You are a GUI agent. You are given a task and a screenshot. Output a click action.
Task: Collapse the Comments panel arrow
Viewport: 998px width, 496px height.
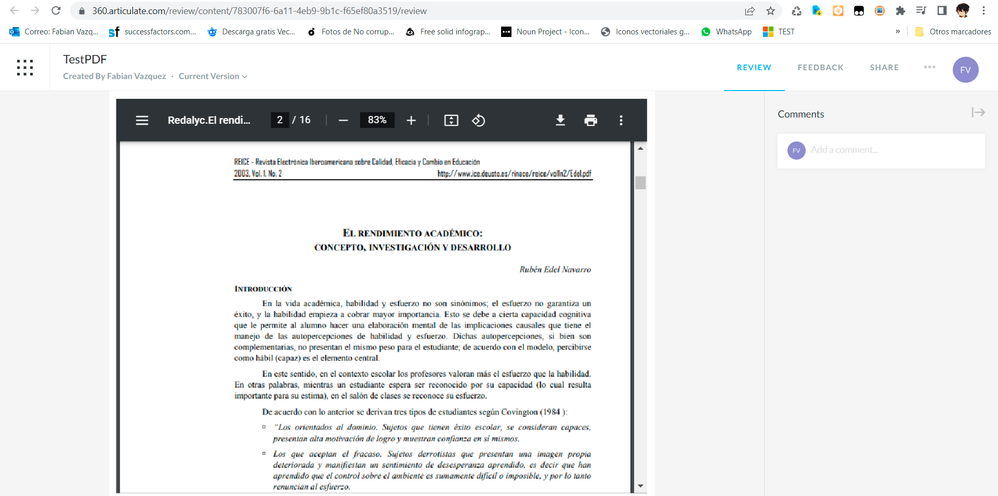[x=978, y=113]
